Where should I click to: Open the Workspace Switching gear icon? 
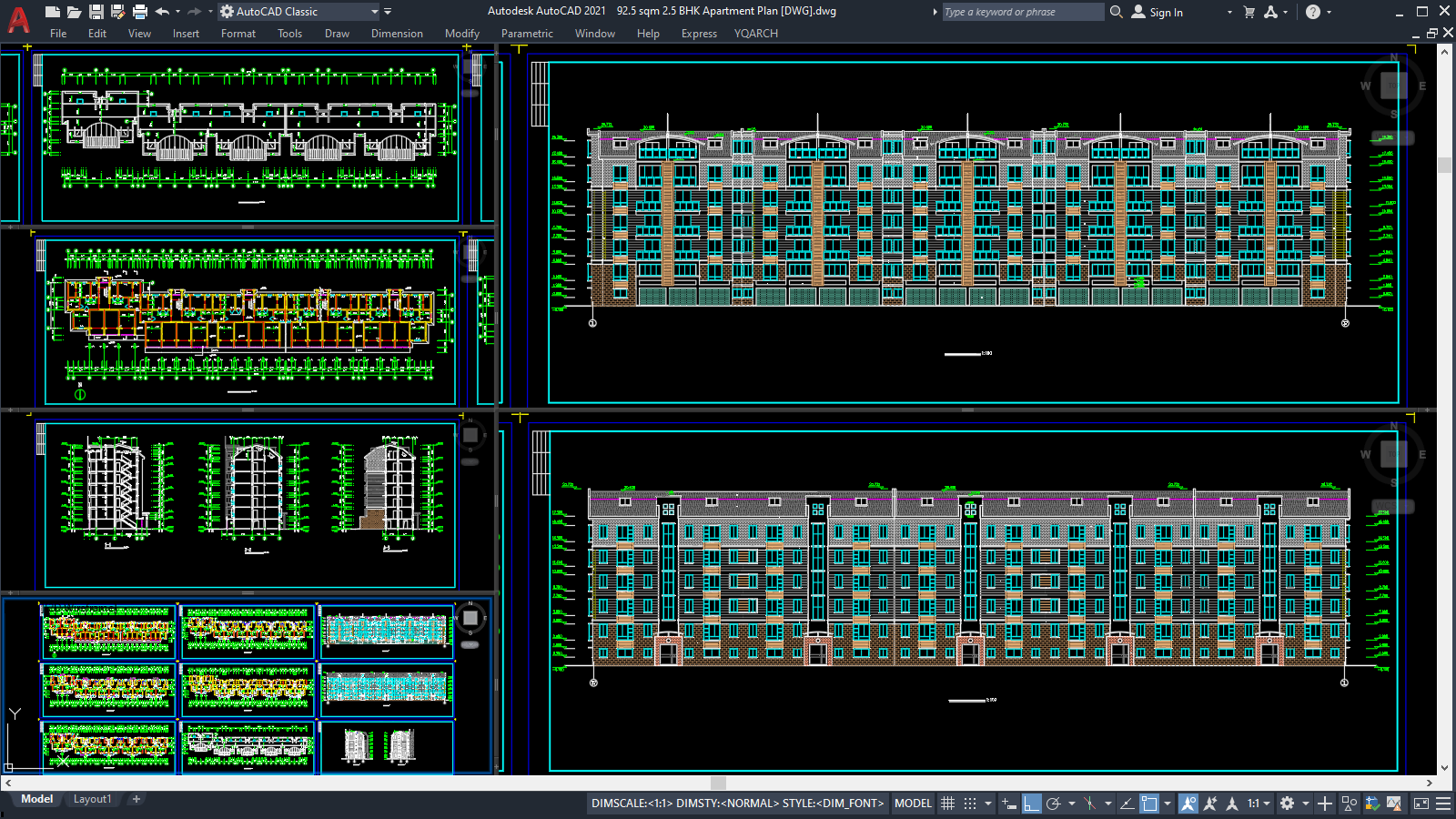(x=1287, y=804)
